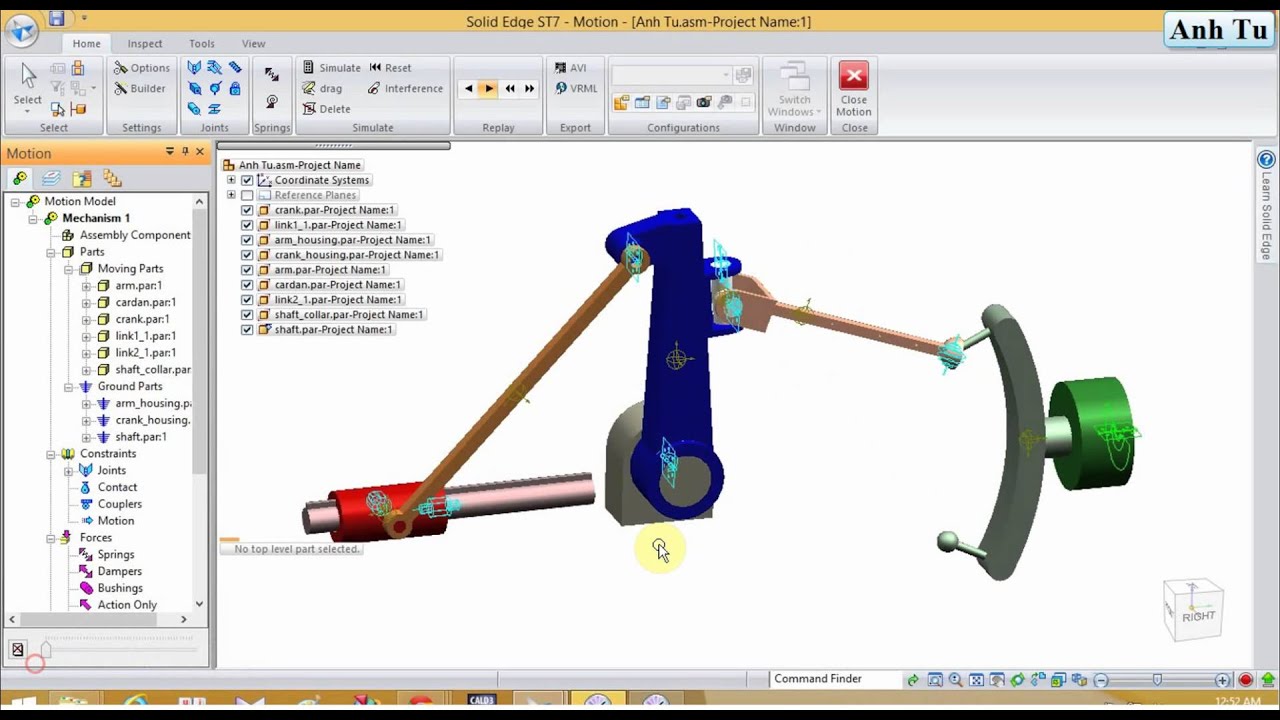Choose the drag tool in the Simulate group

[x=322, y=88]
